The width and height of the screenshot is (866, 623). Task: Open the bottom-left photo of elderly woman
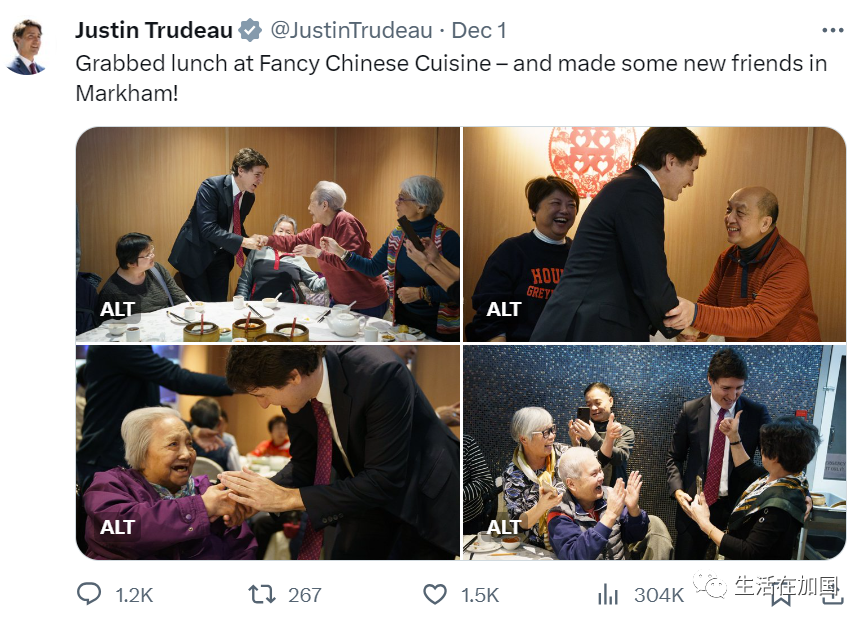pyautogui.click(x=268, y=452)
